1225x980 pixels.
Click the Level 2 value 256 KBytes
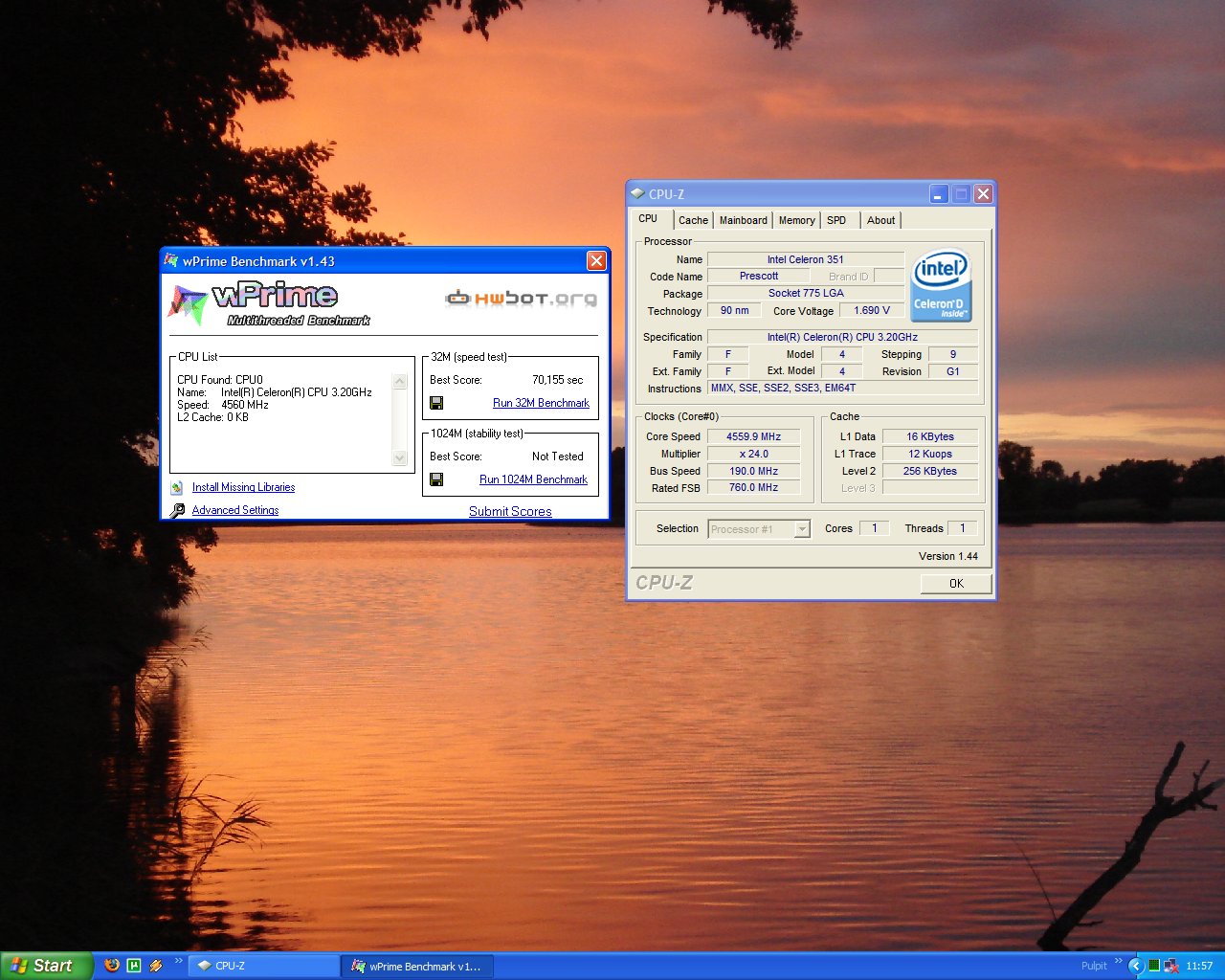pyautogui.click(x=930, y=471)
